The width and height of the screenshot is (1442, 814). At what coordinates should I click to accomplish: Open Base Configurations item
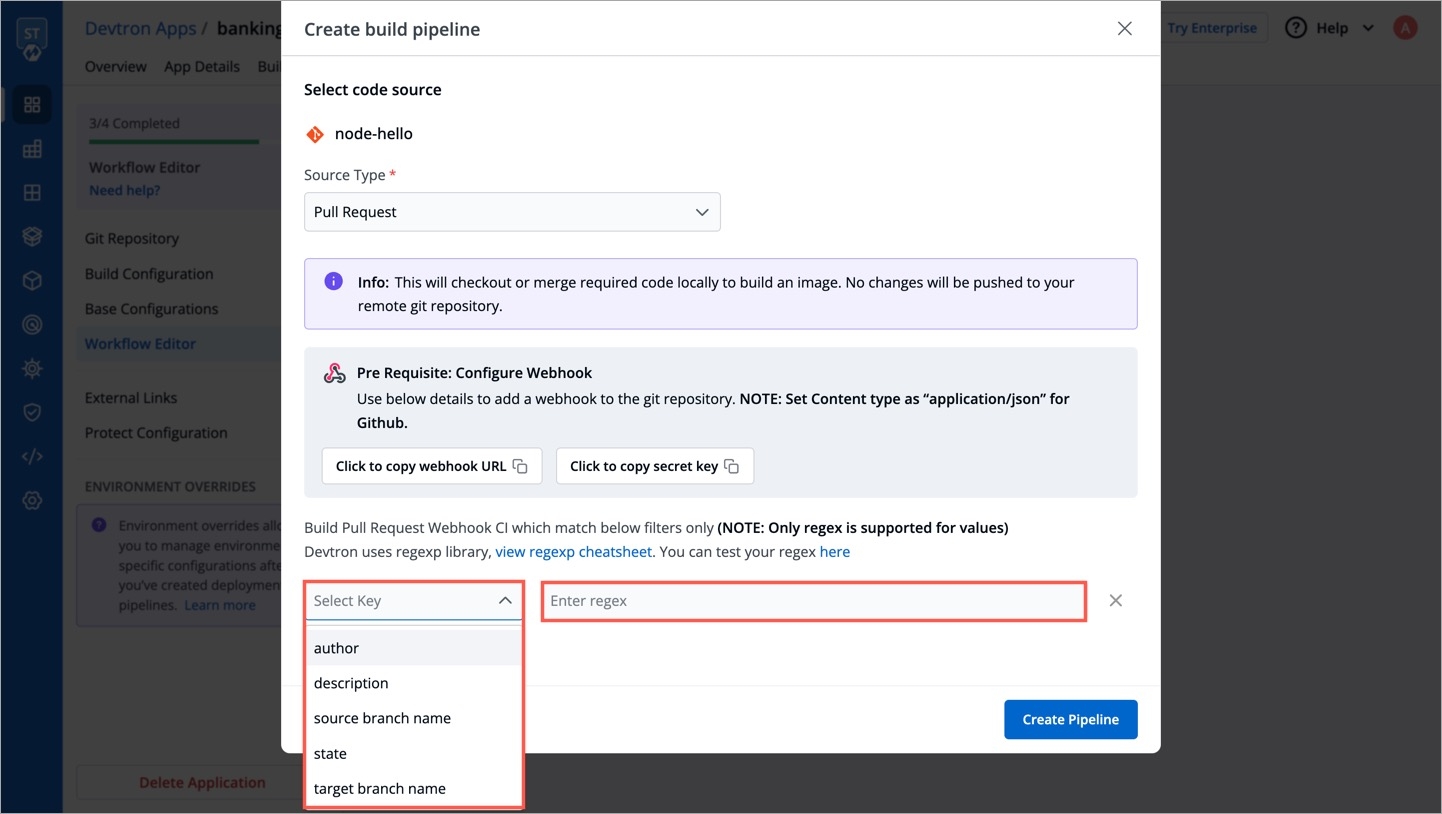pos(151,309)
